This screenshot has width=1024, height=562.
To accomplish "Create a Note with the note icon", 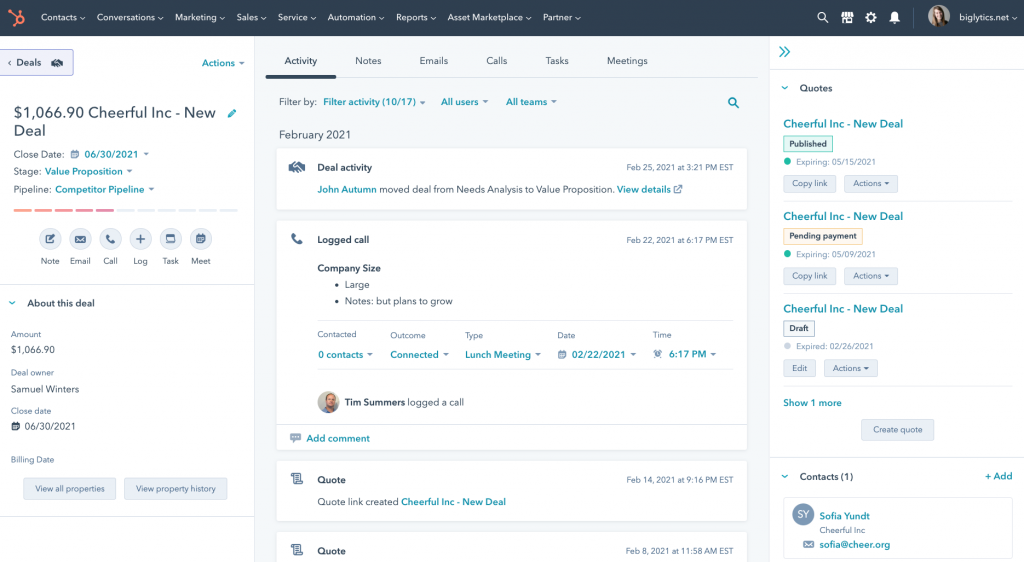I will pos(50,239).
